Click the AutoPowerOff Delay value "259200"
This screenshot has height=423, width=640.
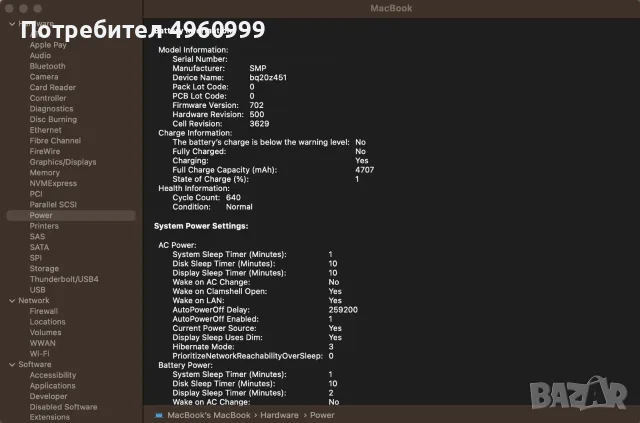coord(343,310)
